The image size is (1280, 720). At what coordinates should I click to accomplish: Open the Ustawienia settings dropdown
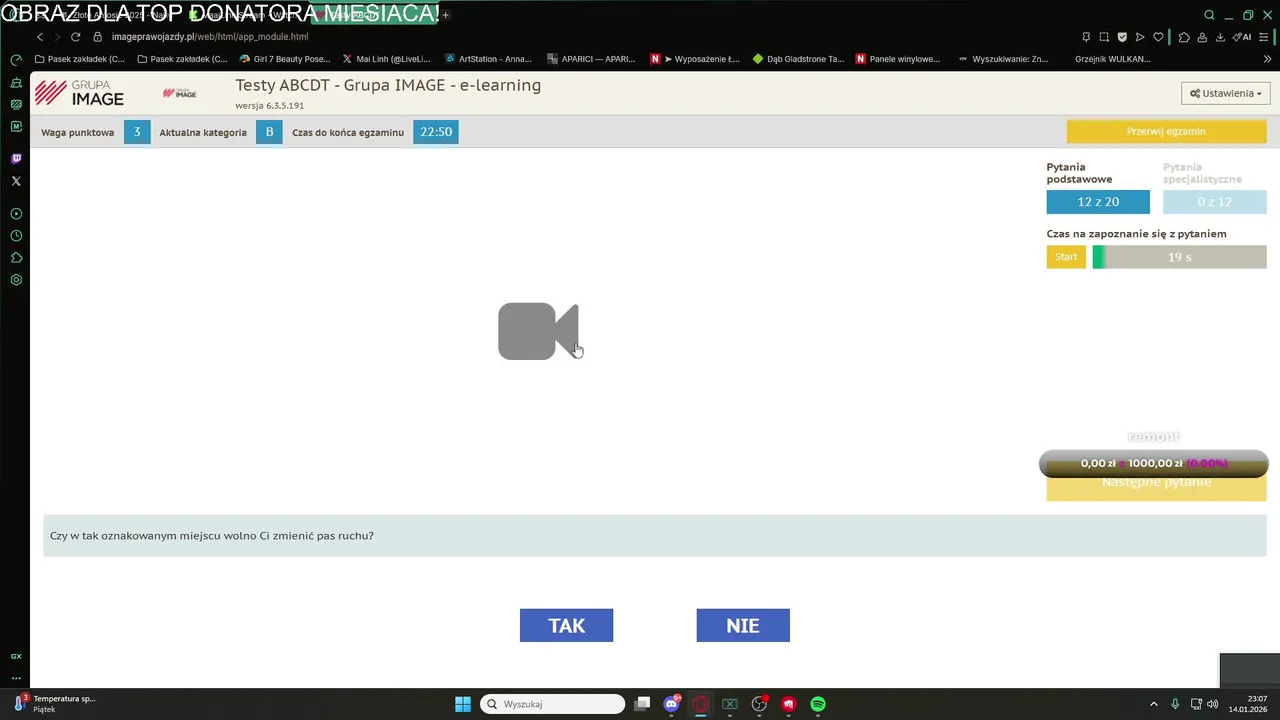pyautogui.click(x=1225, y=93)
